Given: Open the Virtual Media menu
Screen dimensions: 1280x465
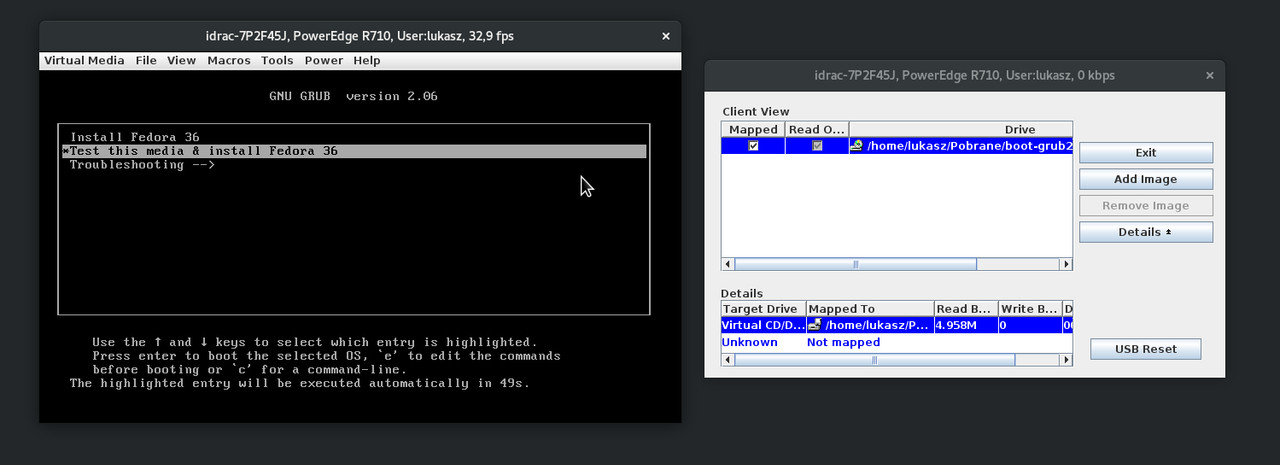Looking at the screenshot, I should point(84,60).
